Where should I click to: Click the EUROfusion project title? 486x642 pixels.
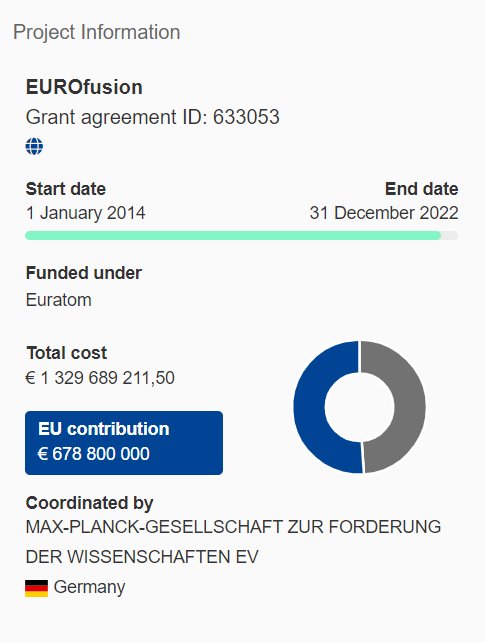click(84, 87)
